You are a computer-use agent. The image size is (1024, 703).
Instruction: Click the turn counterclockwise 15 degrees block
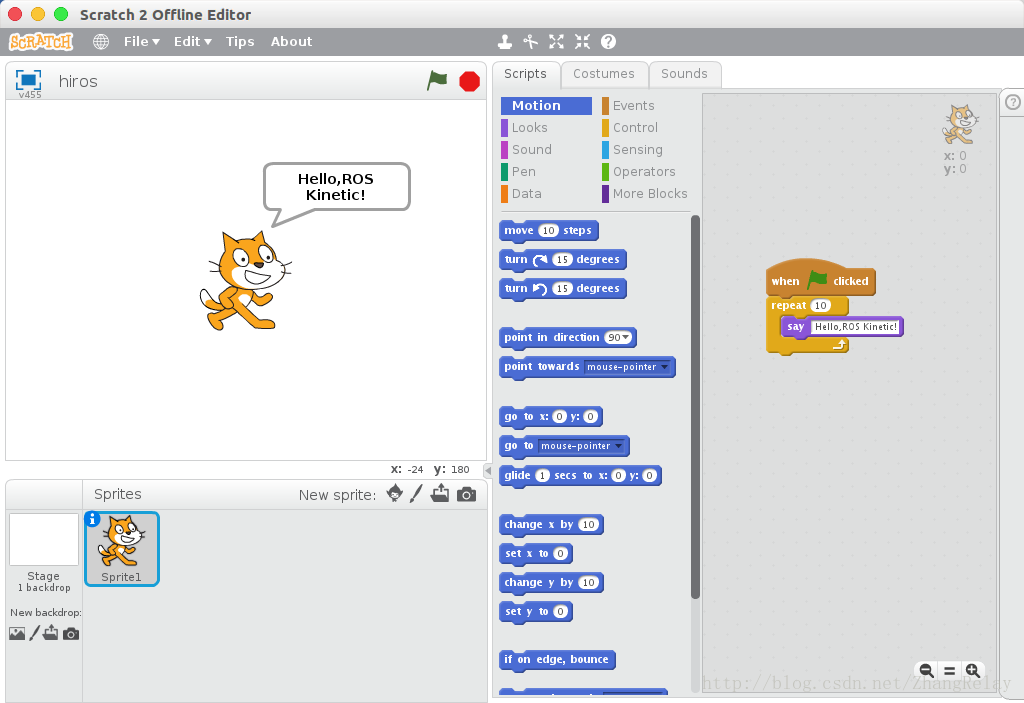point(562,289)
